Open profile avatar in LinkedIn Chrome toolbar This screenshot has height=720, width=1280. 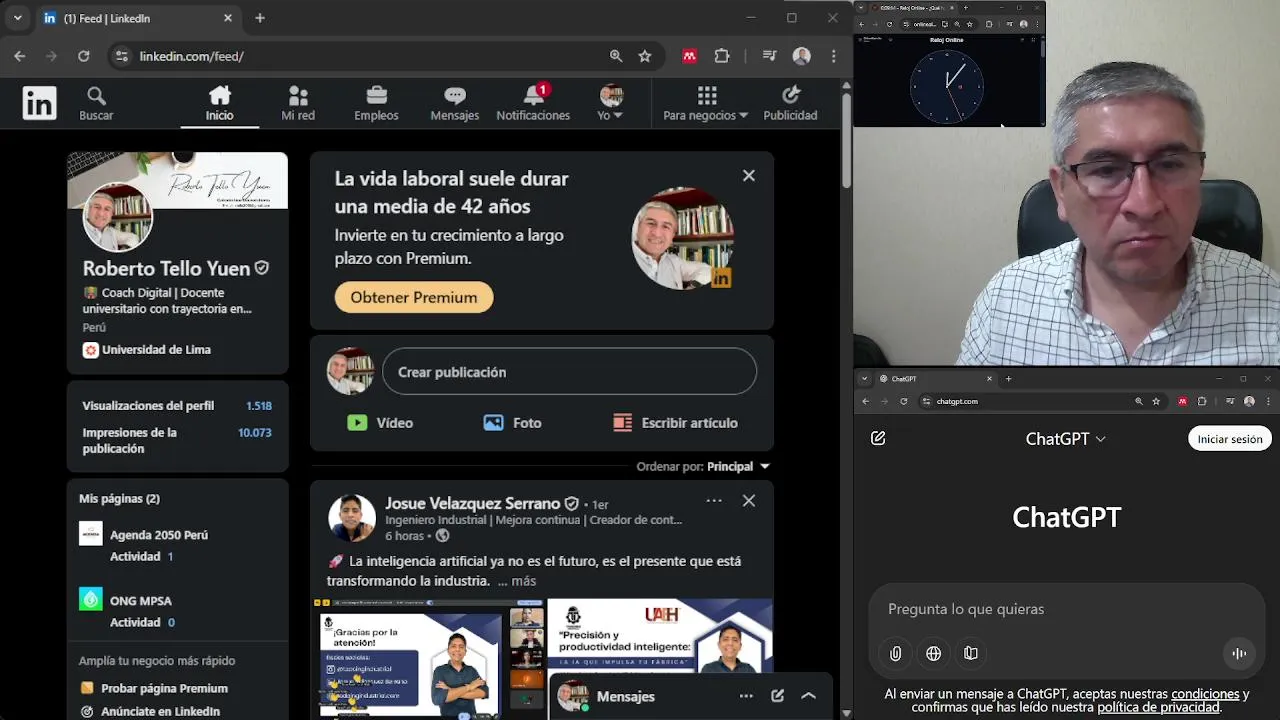(x=802, y=56)
